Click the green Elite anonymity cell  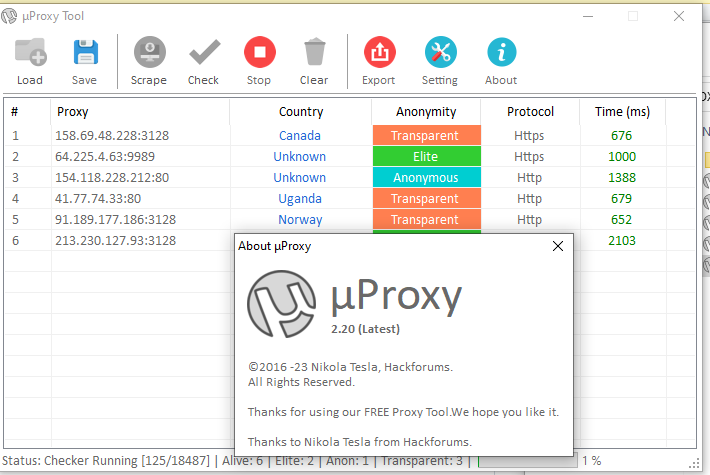[426, 157]
